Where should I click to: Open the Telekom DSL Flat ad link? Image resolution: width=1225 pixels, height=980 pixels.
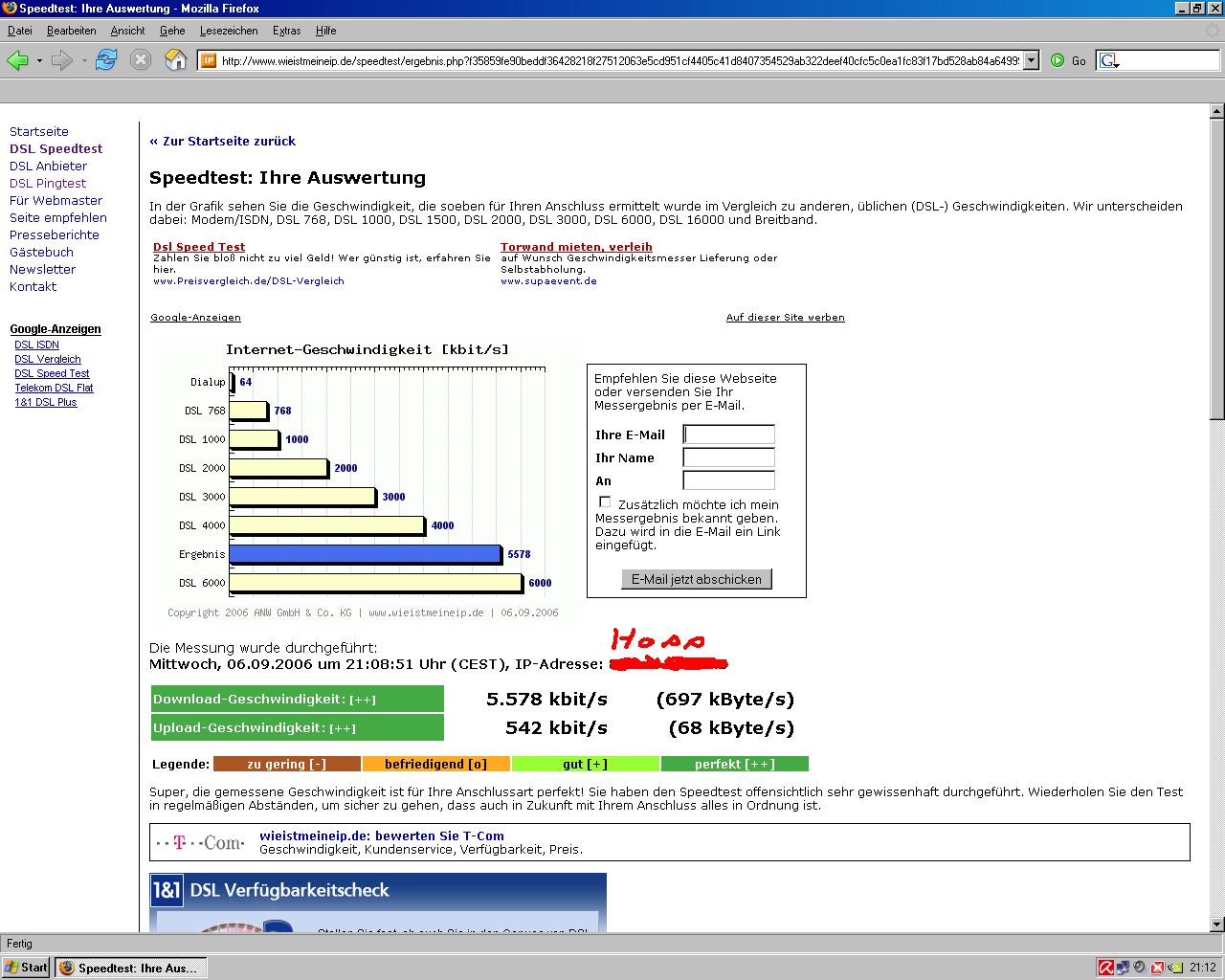[x=54, y=388]
